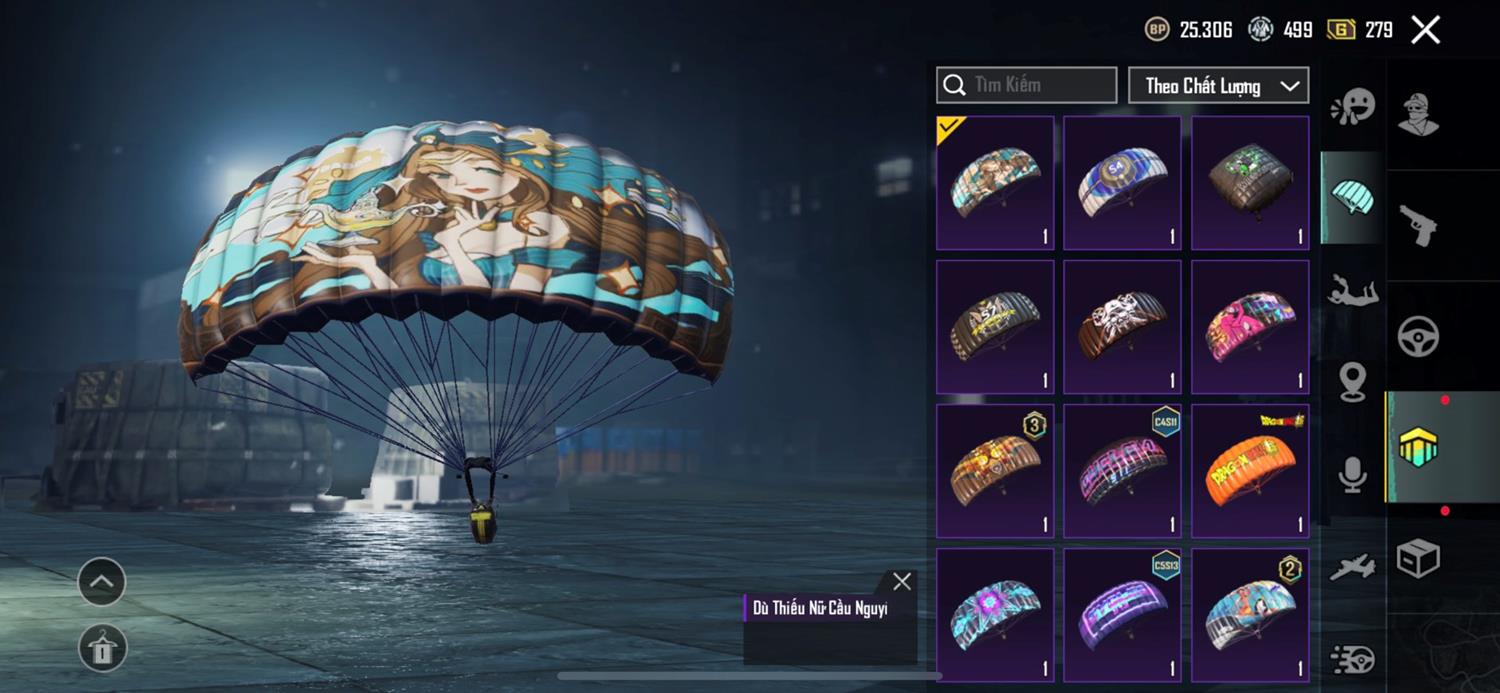Dismiss the Dù Thiếu Nữ Cầu Nguyện tooltip

point(902,582)
